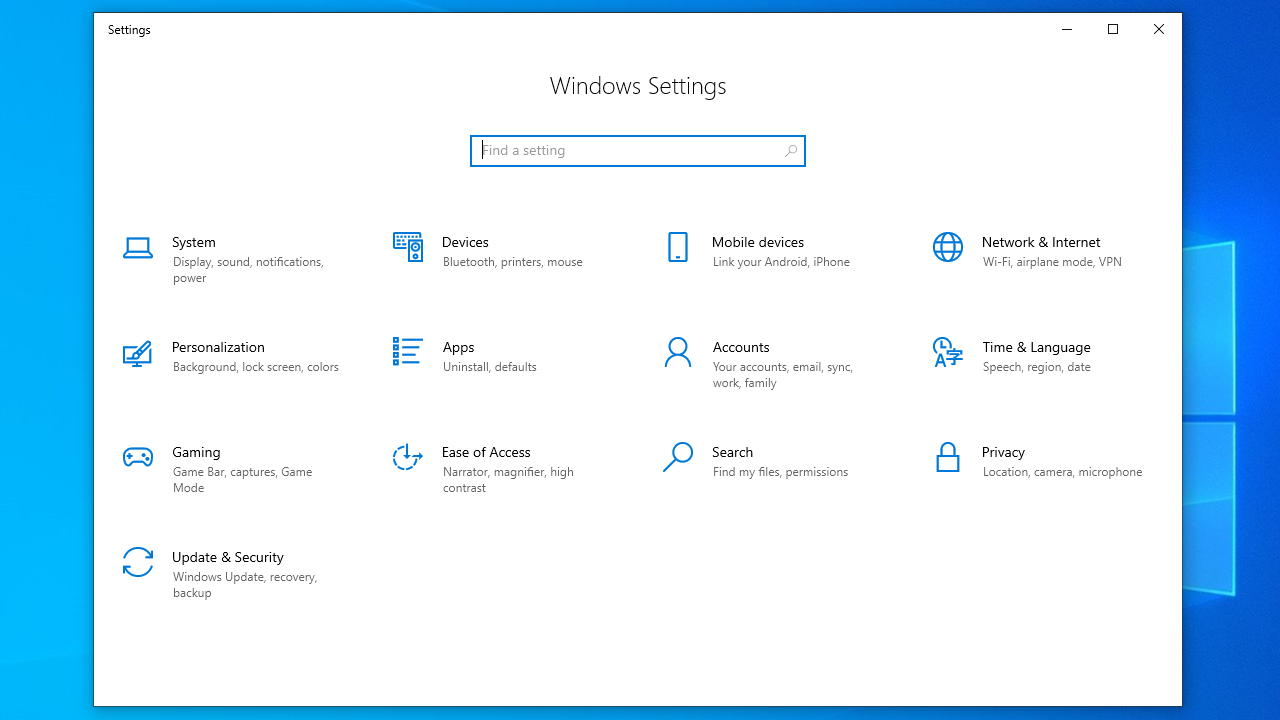Image resolution: width=1280 pixels, height=720 pixels.
Task: Click 'Windows Update, recovery, backup' description
Action: pos(245,585)
